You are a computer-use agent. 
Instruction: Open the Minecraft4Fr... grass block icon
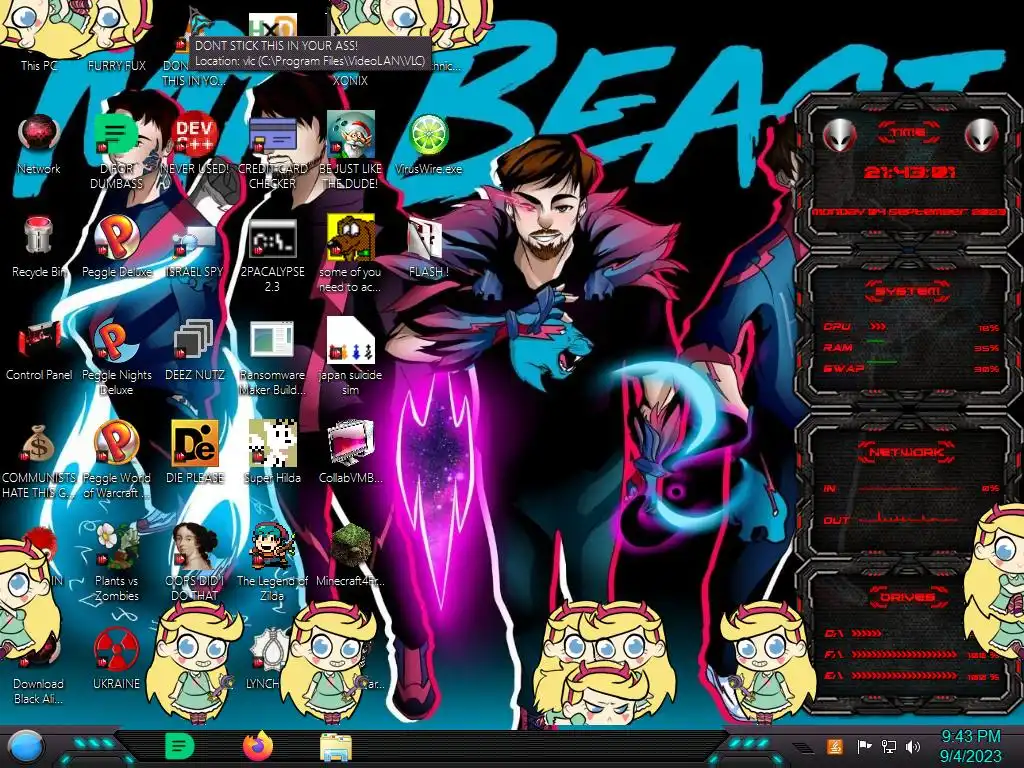(350, 555)
